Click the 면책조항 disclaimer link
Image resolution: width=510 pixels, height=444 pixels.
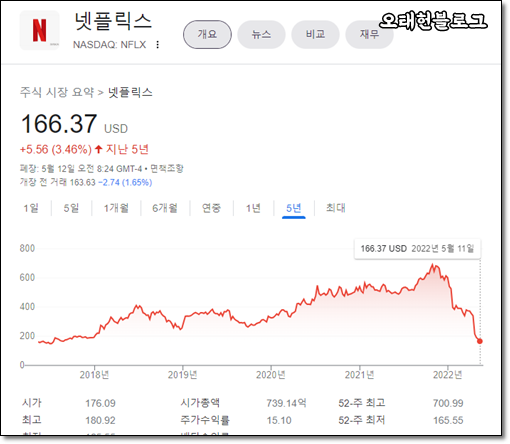167,169
